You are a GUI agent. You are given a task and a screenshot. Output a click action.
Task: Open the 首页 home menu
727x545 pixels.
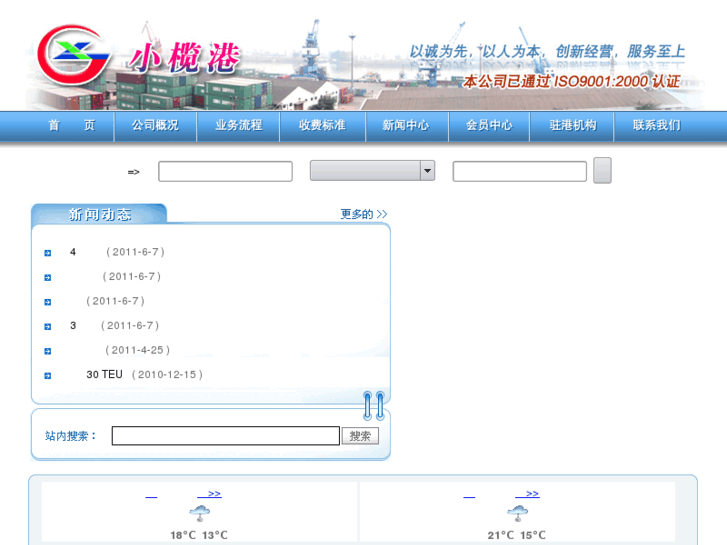point(72,125)
